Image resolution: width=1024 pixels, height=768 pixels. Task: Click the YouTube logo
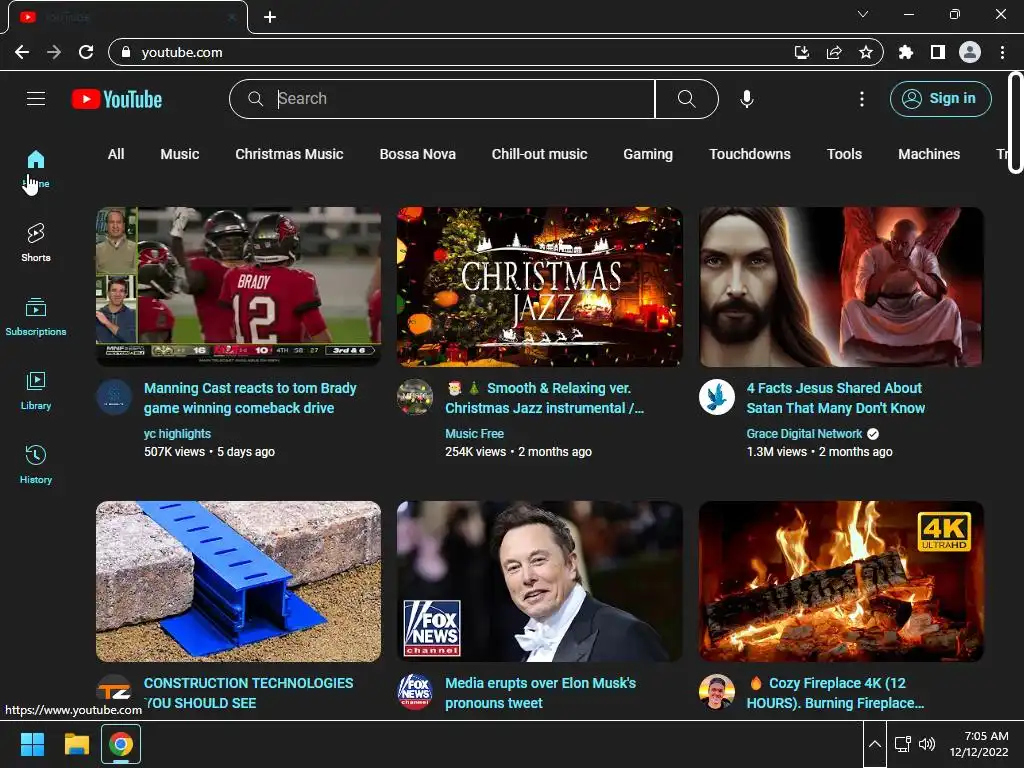[117, 99]
